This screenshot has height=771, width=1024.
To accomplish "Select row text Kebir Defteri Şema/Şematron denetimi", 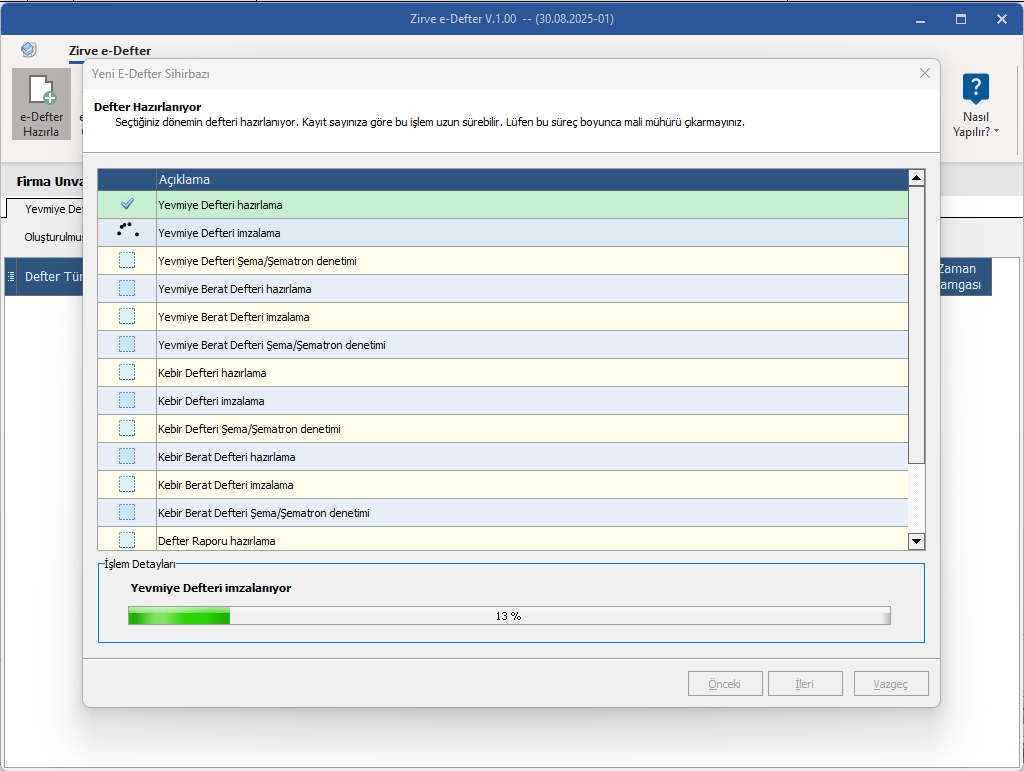I will tap(249, 430).
